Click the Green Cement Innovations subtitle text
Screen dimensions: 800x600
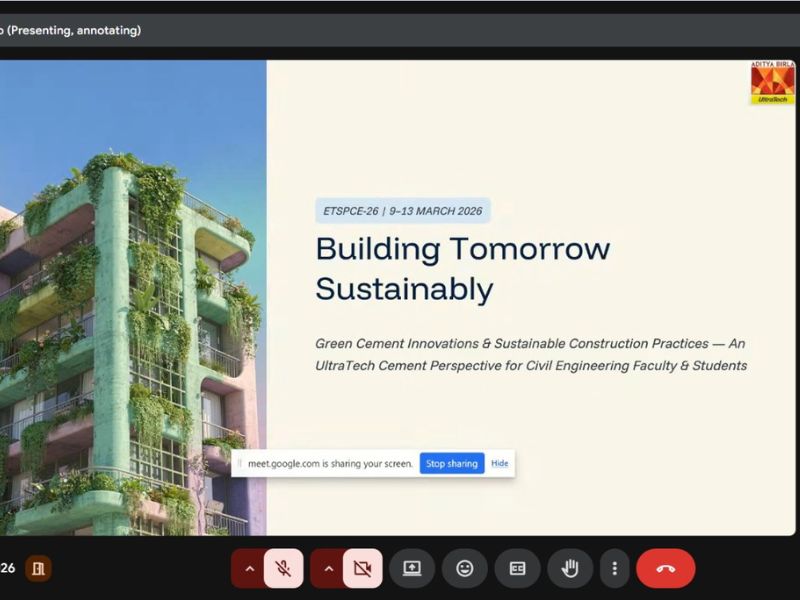coord(530,354)
